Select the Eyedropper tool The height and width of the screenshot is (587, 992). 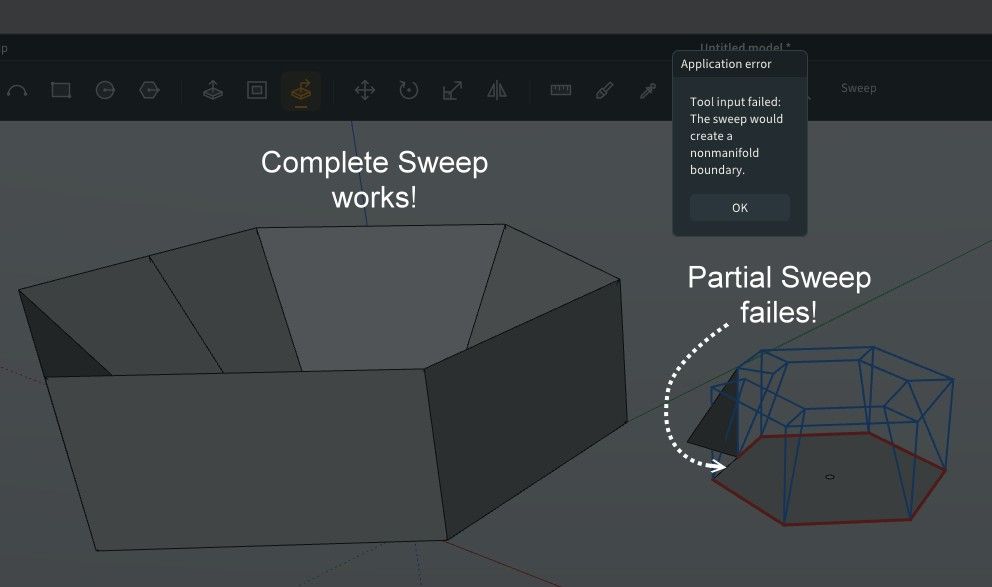click(648, 90)
